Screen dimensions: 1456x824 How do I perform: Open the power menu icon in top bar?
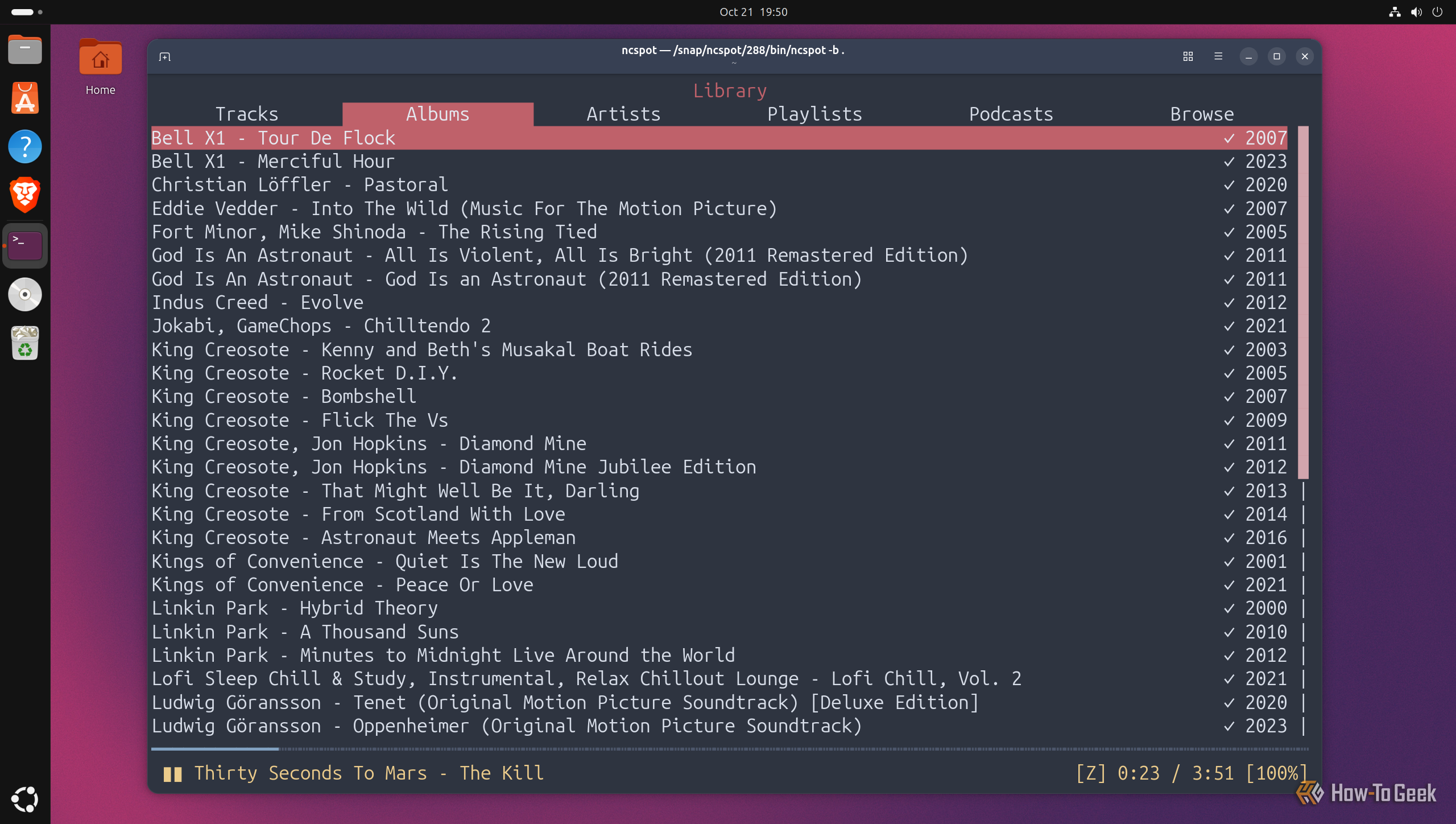click(x=1437, y=12)
